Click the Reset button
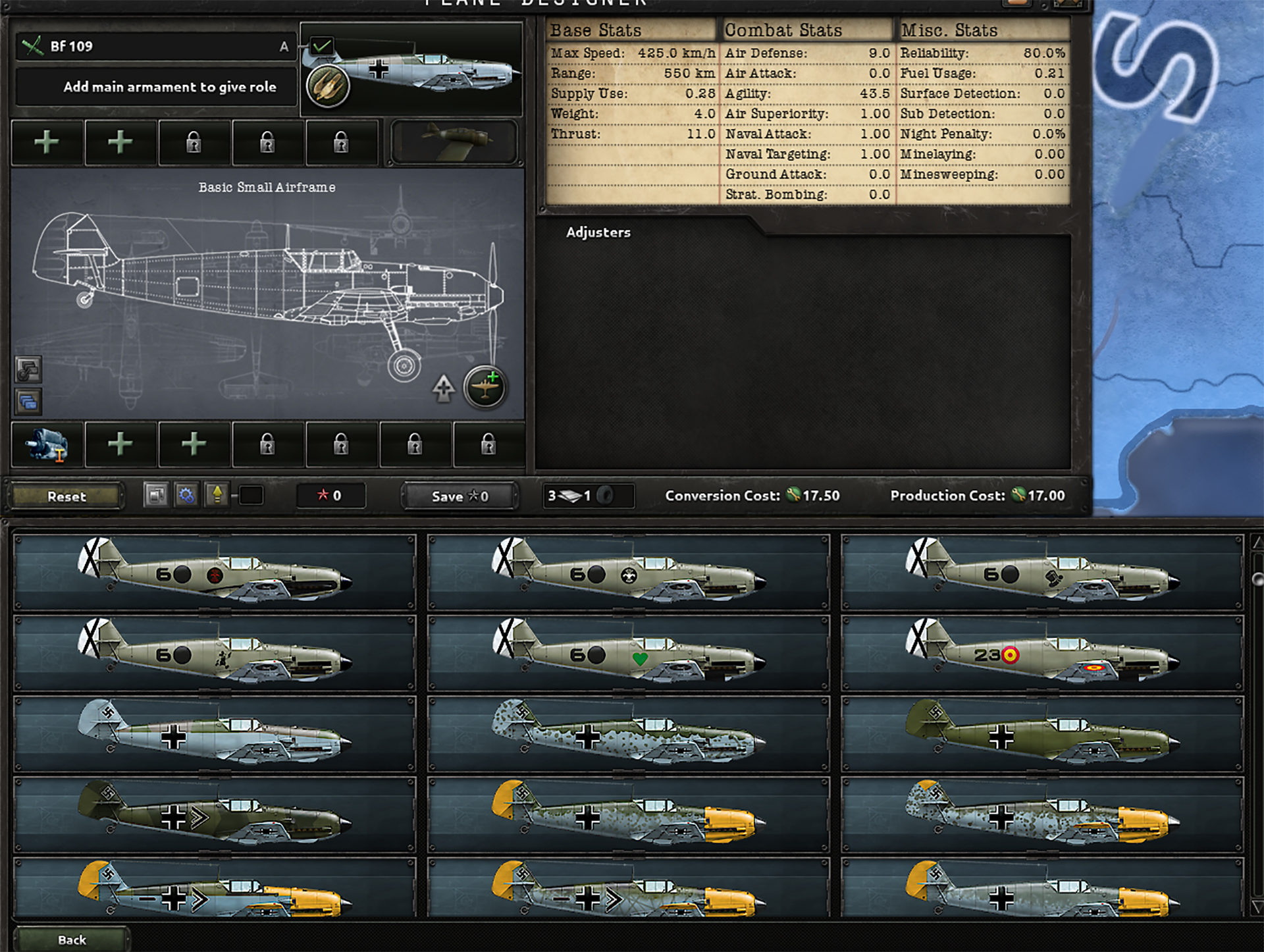Viewport: 1264px width, 952px height. (66, 496)
